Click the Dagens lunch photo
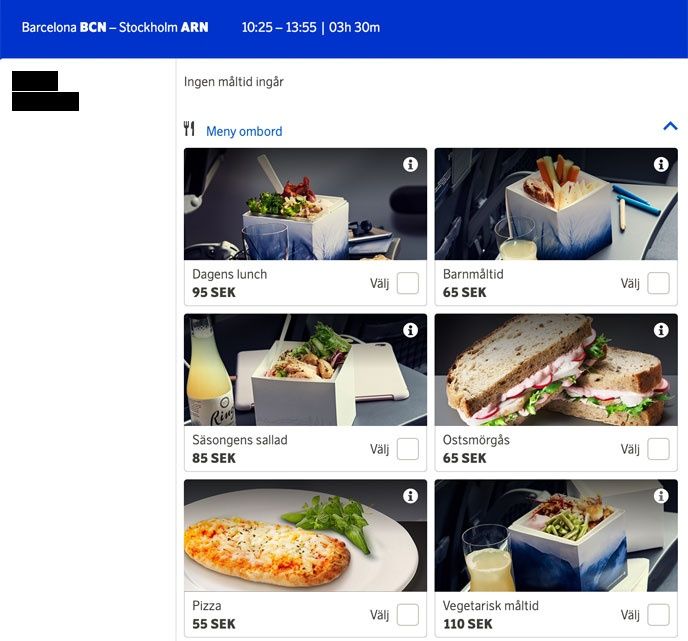The image size is (688, 641). (305, 204)
